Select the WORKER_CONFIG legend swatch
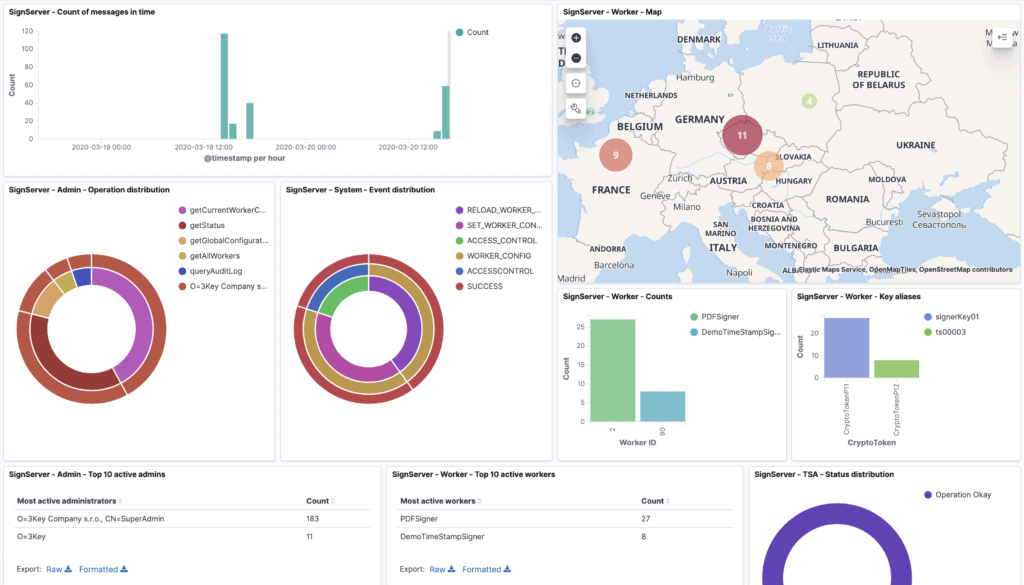 [460, 256]
